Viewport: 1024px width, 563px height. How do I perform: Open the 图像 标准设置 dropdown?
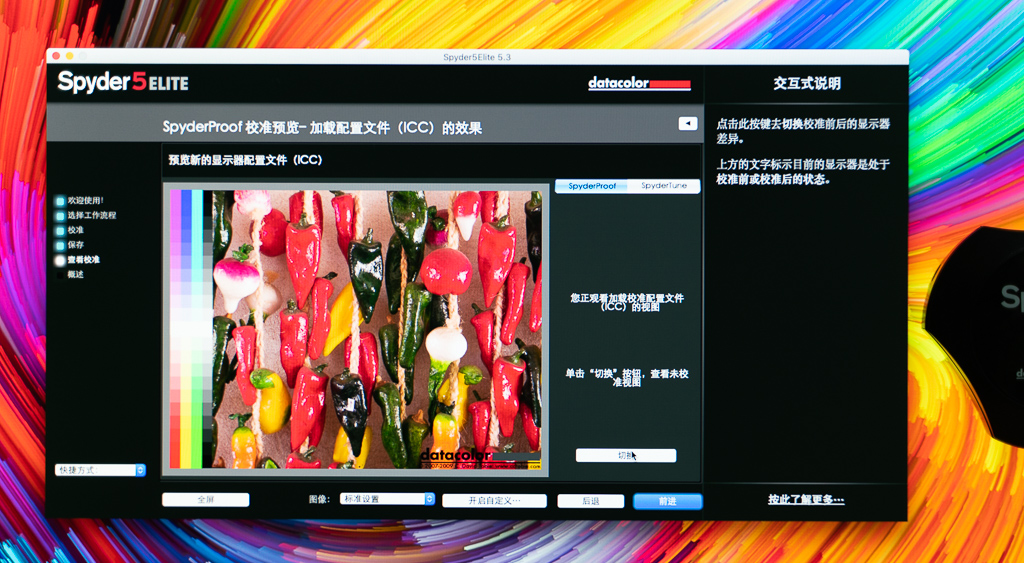tap(387, 499)
